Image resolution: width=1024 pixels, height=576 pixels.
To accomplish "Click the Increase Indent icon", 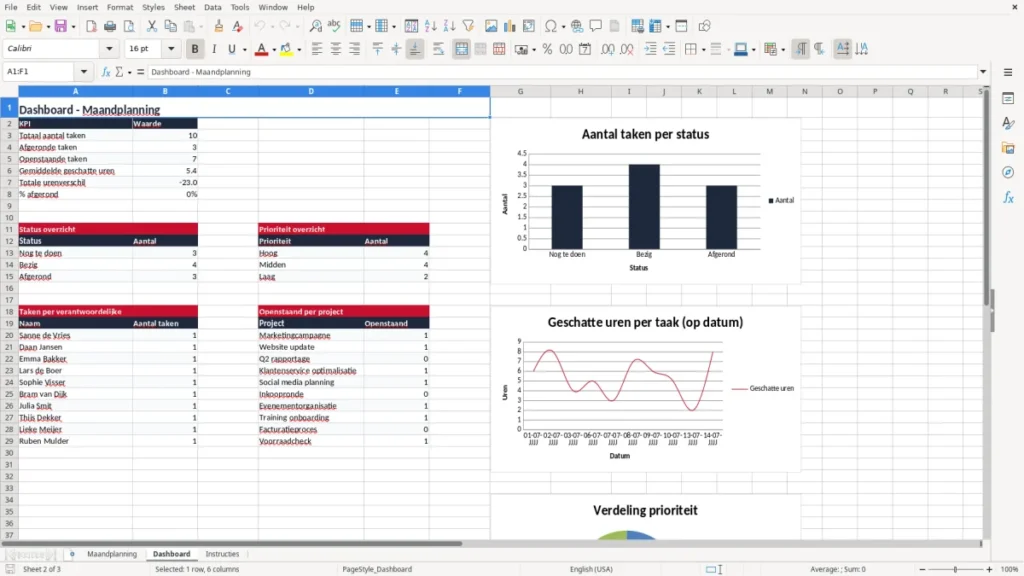I will pos(650,49).
